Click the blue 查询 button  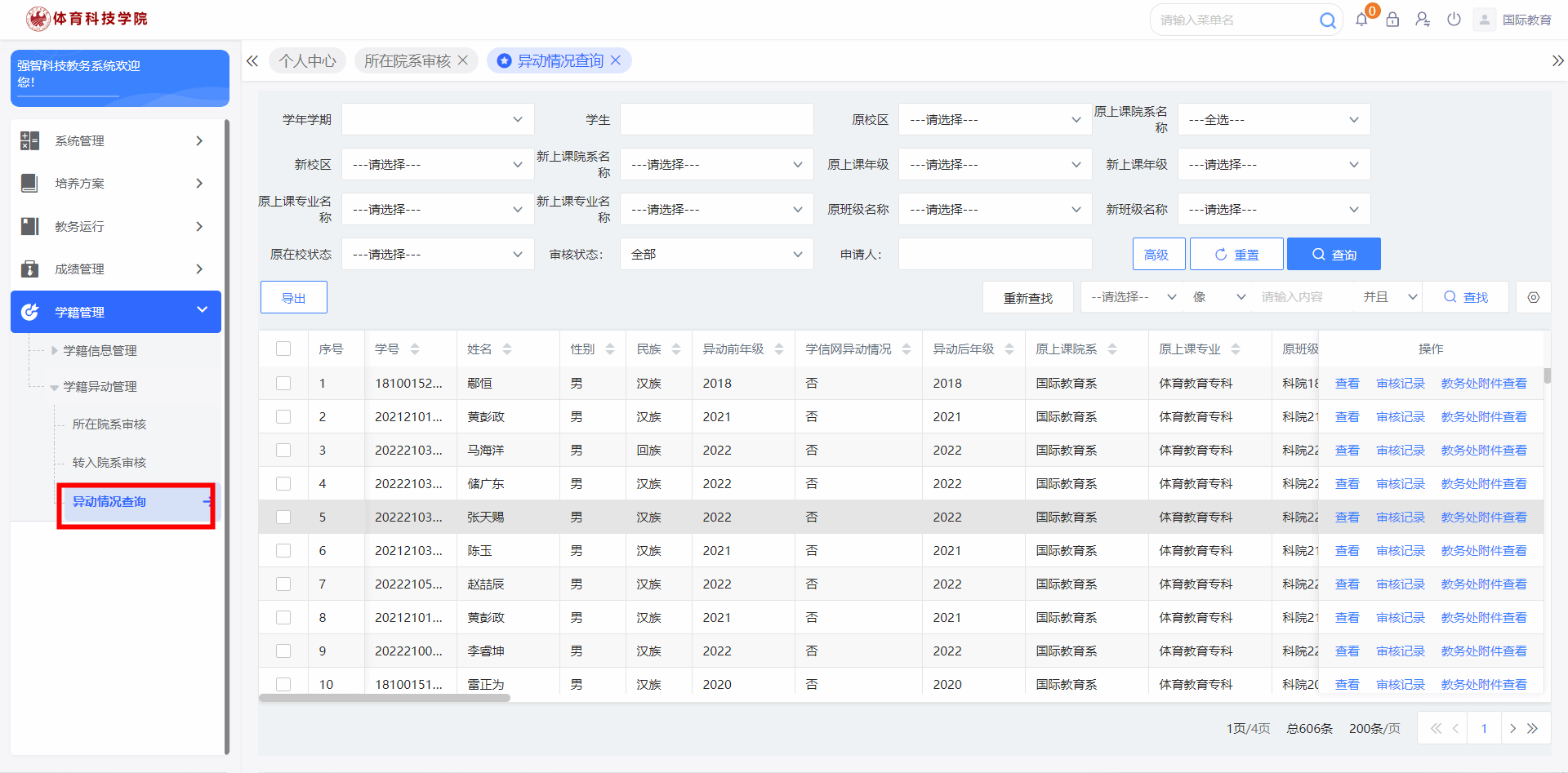pyautogui.click(x=1334, y=255)
